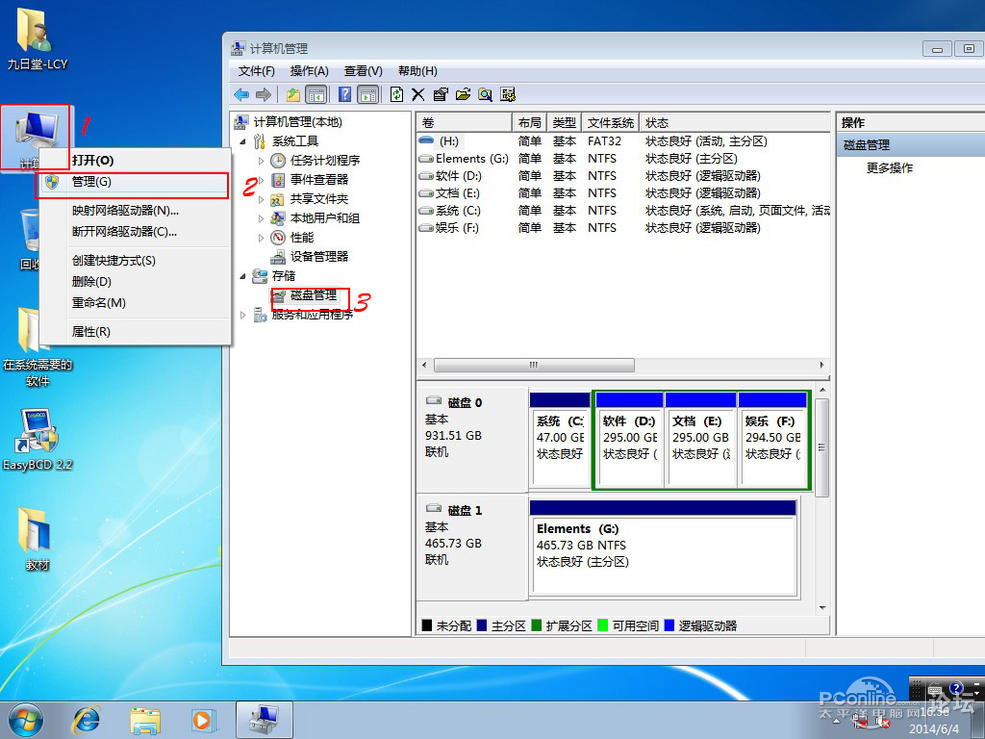The width and height of the screenshot is (985, 739).
Task: Sort by the 状态 column header
Action: pyautogui.click(x=735, y=123)
